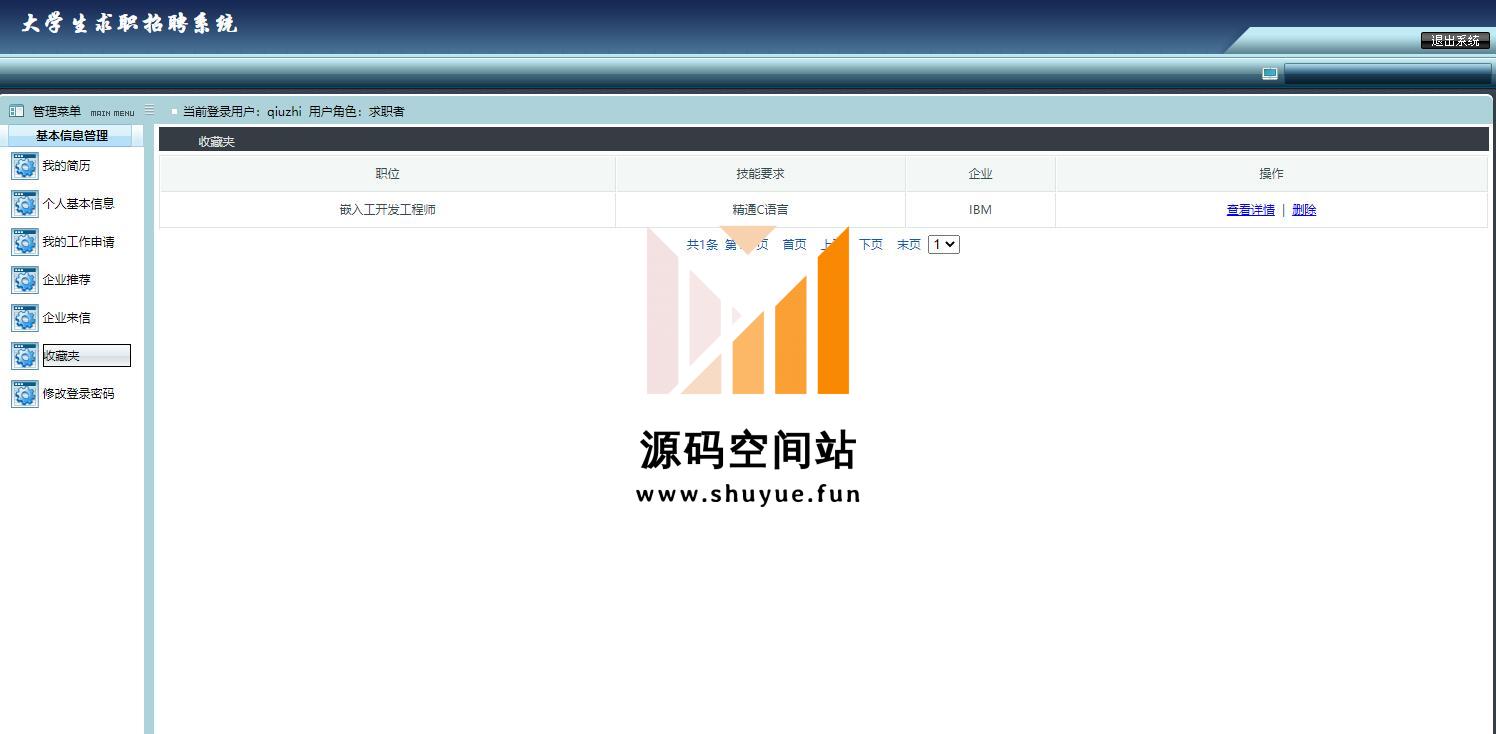Viewport: 1496px width, 734px height.
Task: Click the 当前登录用户 qiuzhi text
Action: (242, 112)
